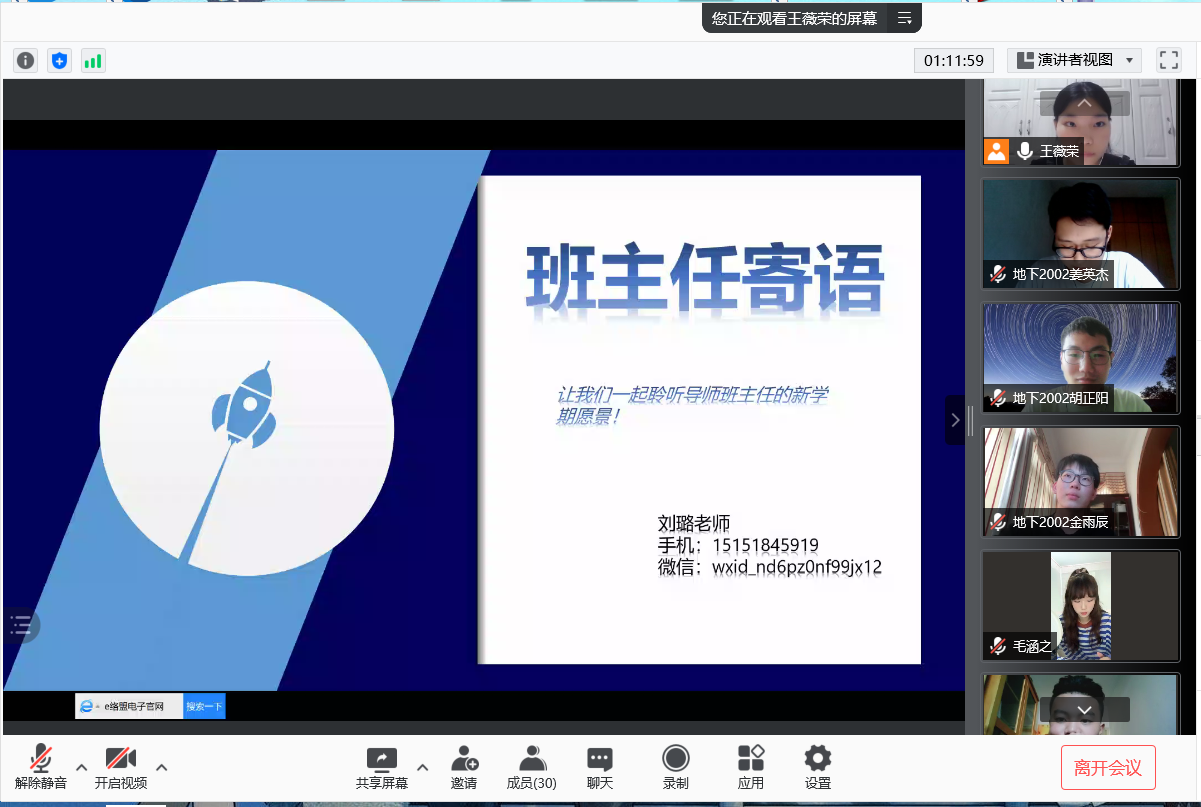Open the Invite (邀请) icon
Screen dimensions: 1201x807
[x=463, y=767]
